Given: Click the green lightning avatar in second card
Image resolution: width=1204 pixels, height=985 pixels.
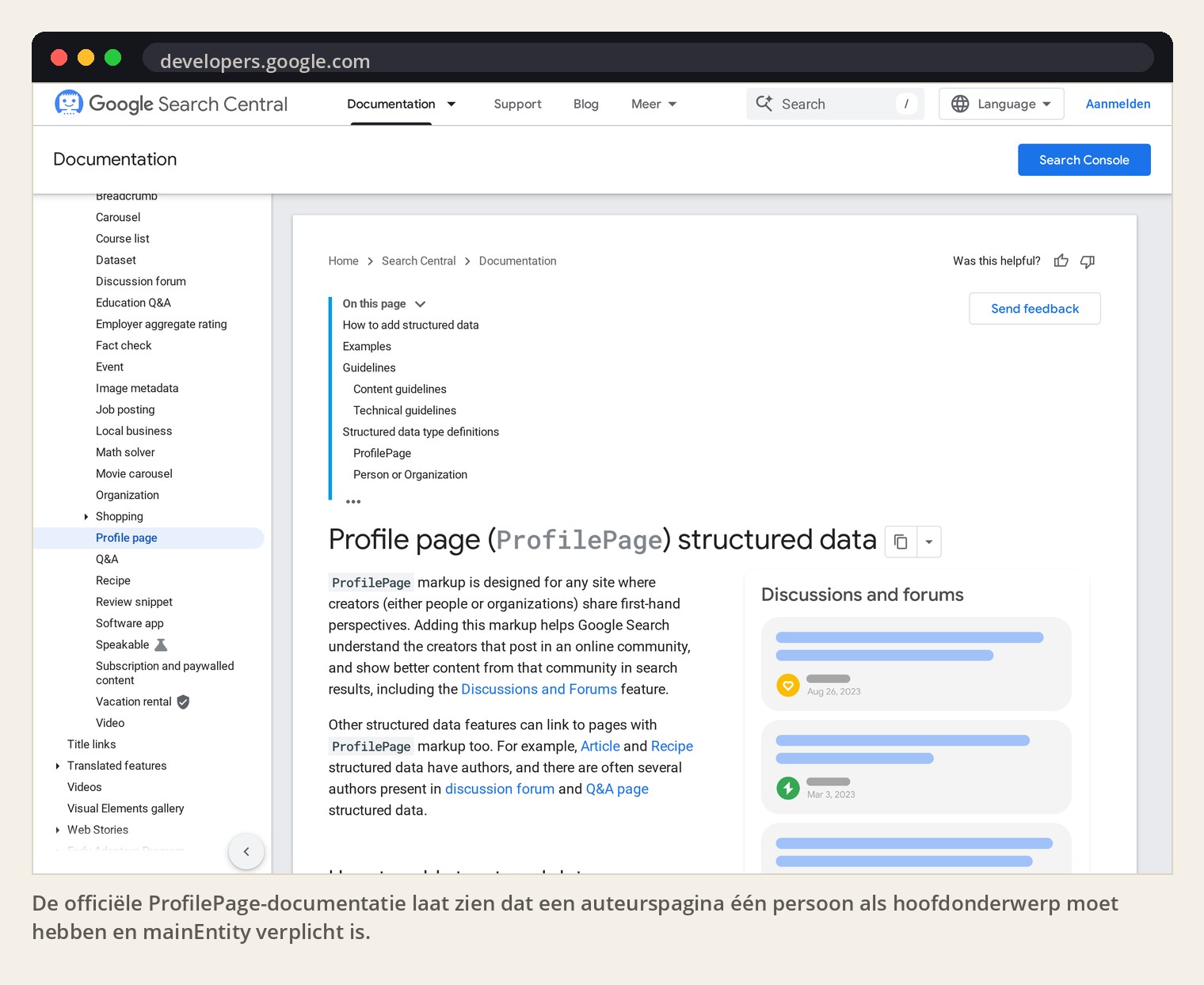Looking at the screenshot, I should click(787, 788).
